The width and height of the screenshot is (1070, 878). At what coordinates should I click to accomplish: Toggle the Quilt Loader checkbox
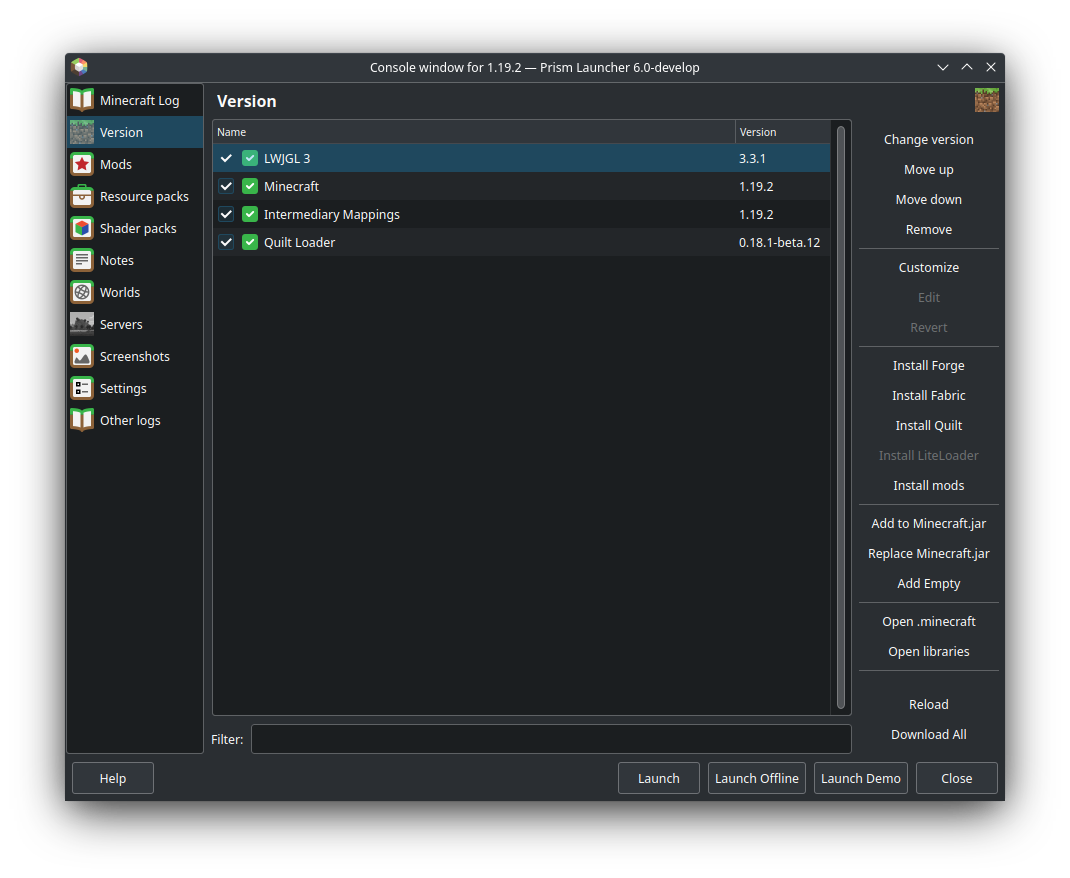click(226, 242)
